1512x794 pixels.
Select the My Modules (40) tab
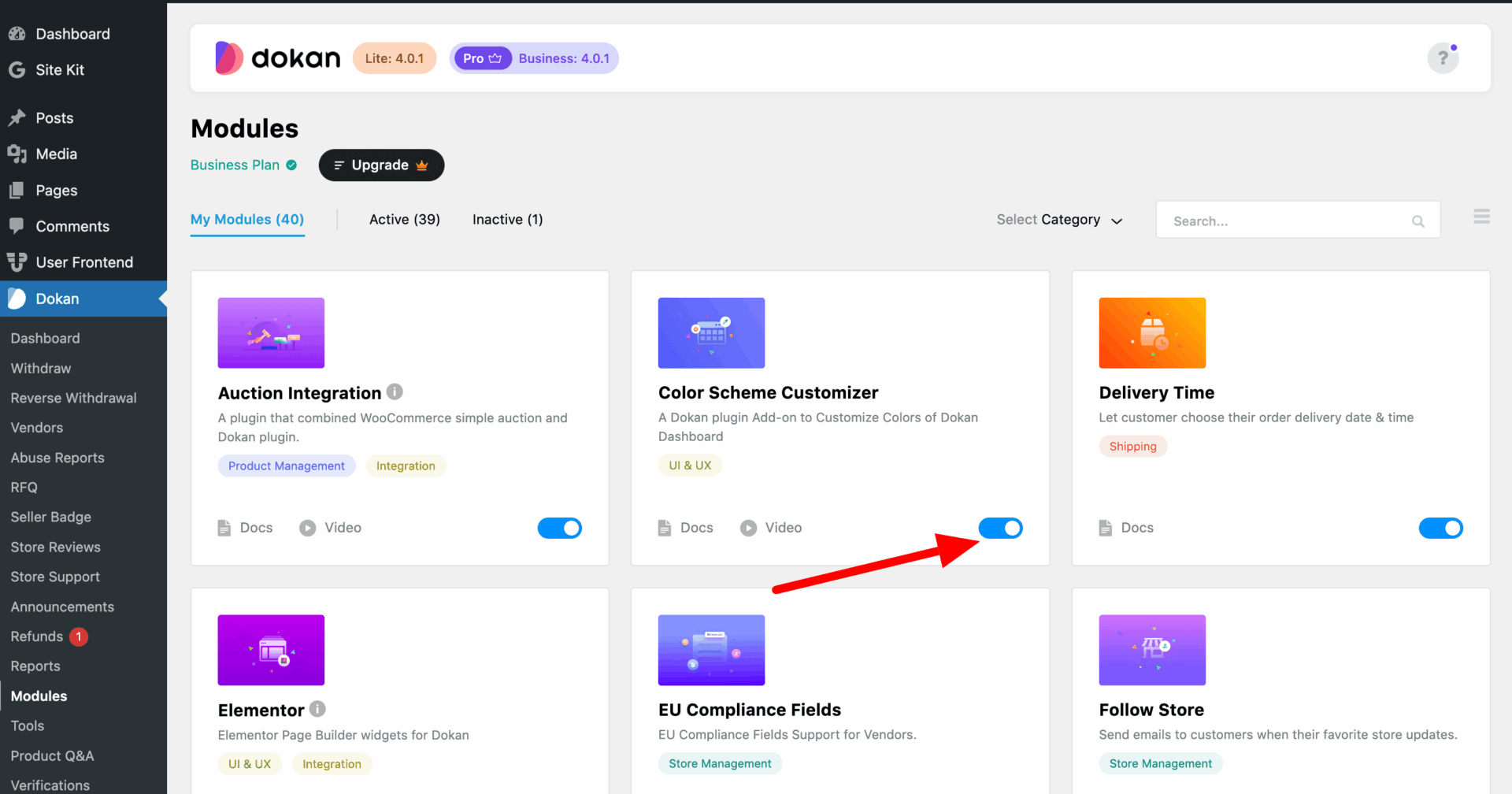[x=247, y=219]
